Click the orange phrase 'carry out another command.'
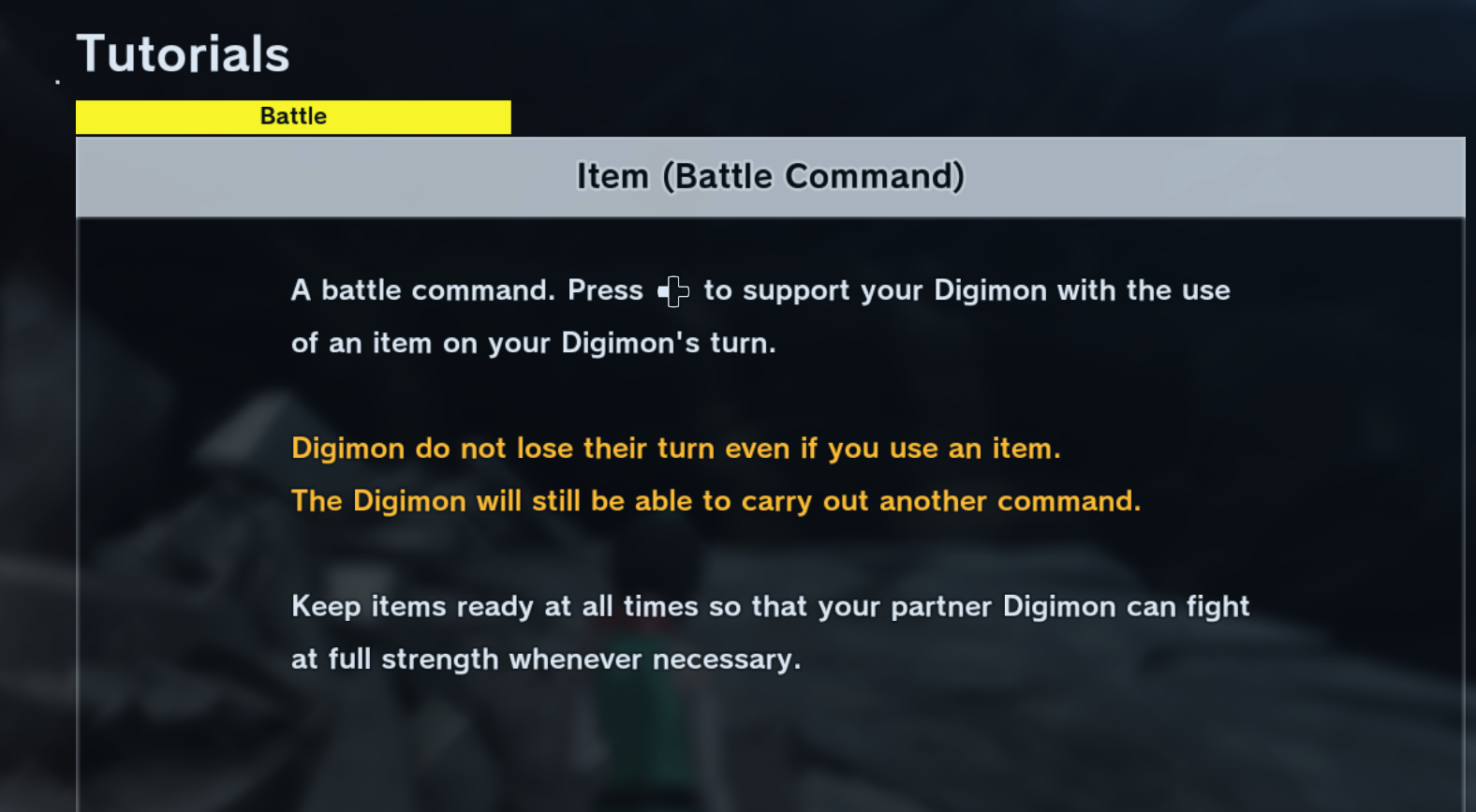 click(x=941, y=502)
